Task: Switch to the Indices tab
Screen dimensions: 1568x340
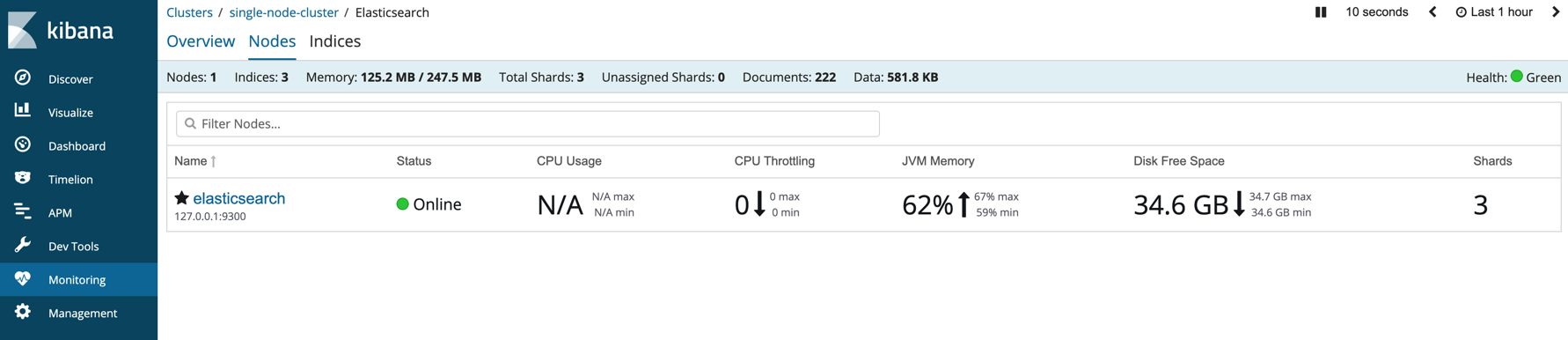Action: tap(335, 41)
